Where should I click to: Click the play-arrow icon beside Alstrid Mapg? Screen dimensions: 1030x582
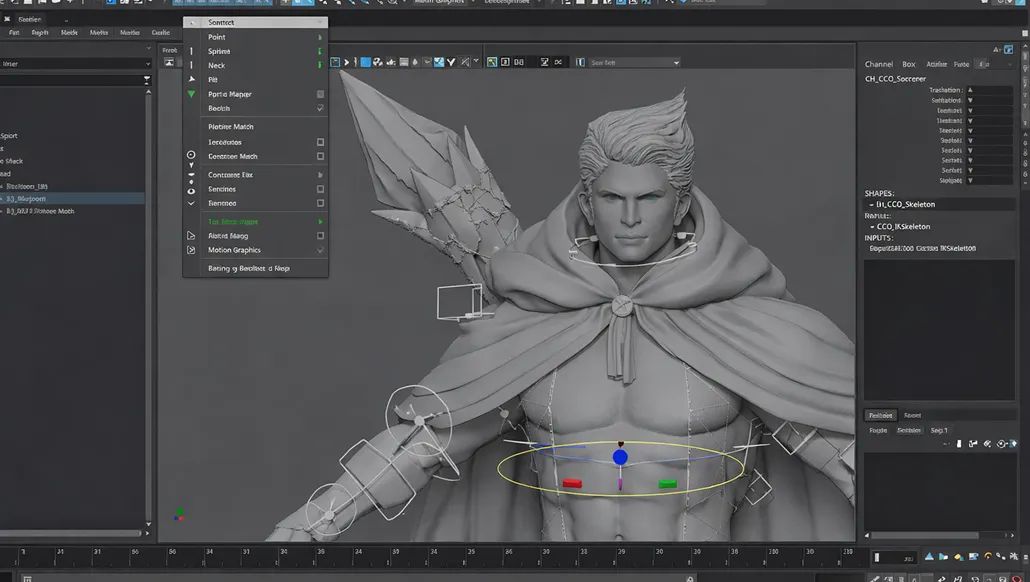coord(191,236)
